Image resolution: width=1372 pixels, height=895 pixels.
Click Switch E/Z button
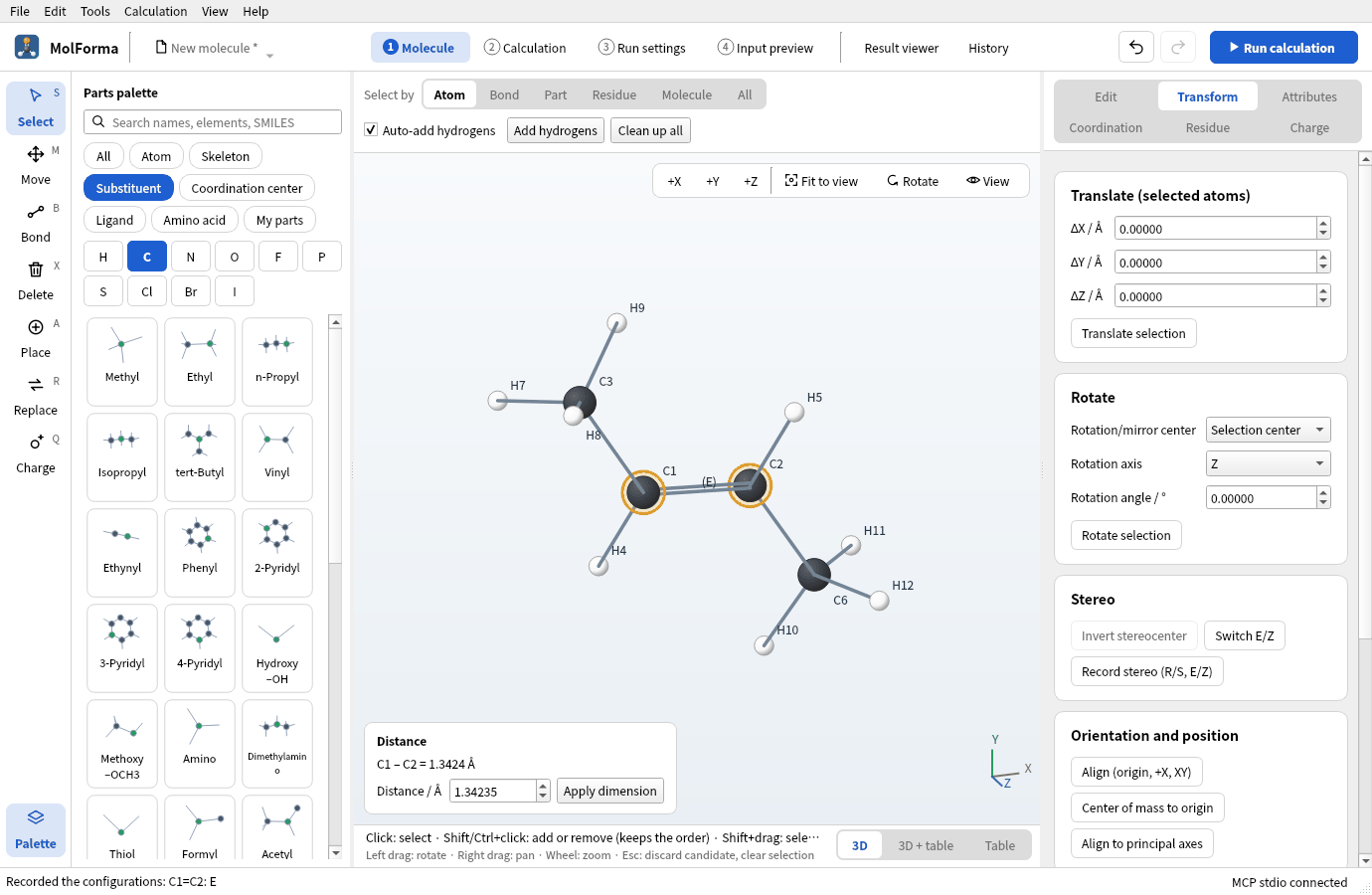(x=1245, y=635)
